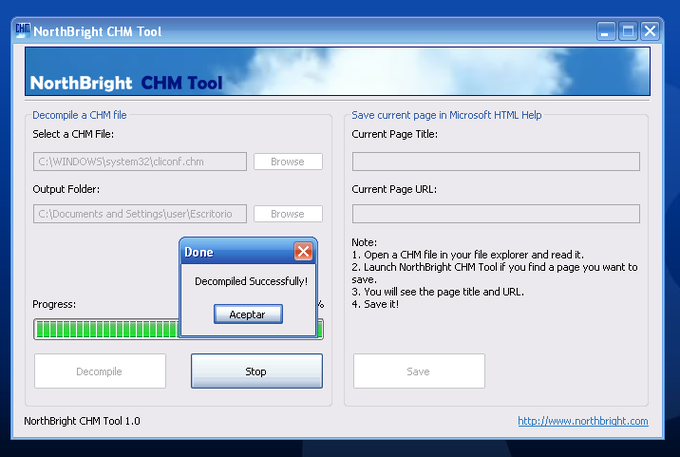
Task: Click the note line '4. Save it!'
Action: coord(375,304)
